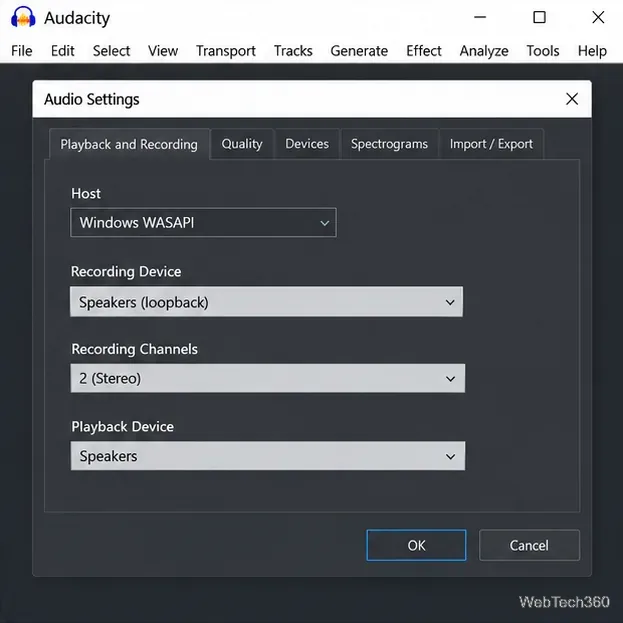Screen dimensions: 623x623
Task: Maximize the Audacity window
Action: point(539,17)
